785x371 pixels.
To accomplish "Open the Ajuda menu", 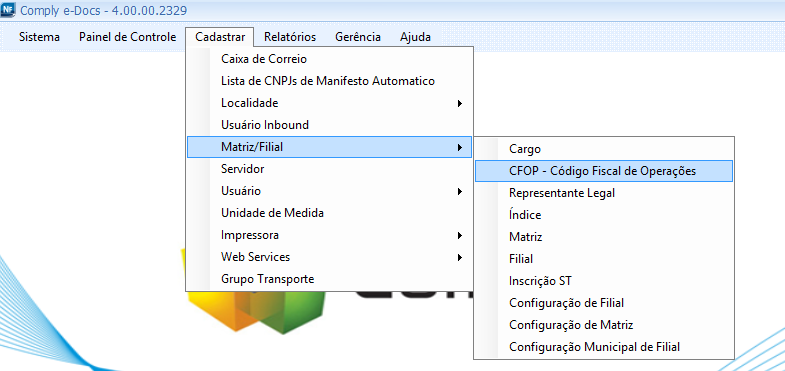I will pos(416,37).
